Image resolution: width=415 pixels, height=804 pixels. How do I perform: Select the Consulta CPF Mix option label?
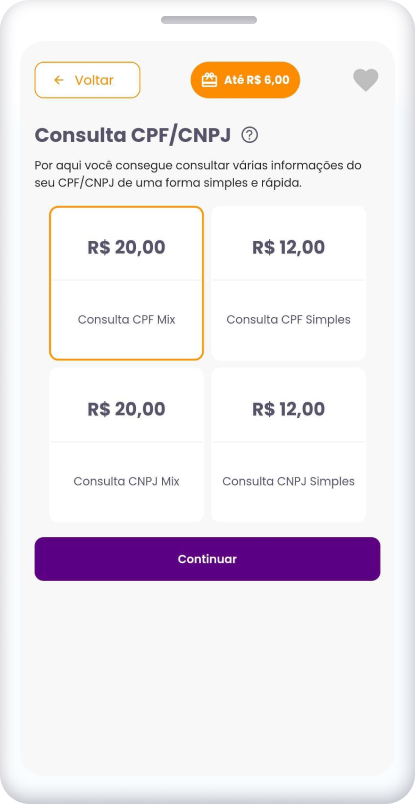127,319
